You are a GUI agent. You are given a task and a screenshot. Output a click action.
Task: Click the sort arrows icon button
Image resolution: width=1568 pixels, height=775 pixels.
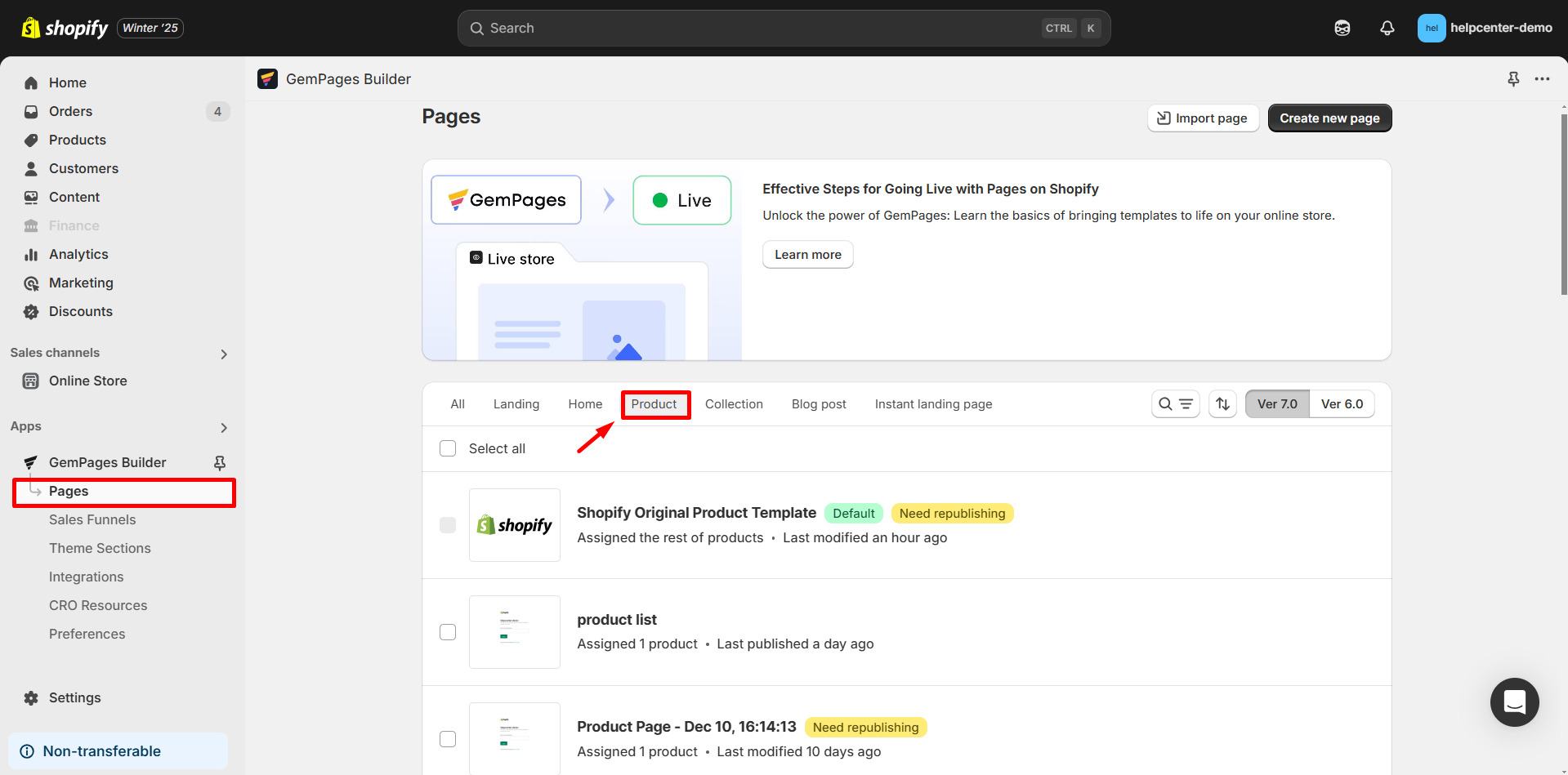point(1222,404)
